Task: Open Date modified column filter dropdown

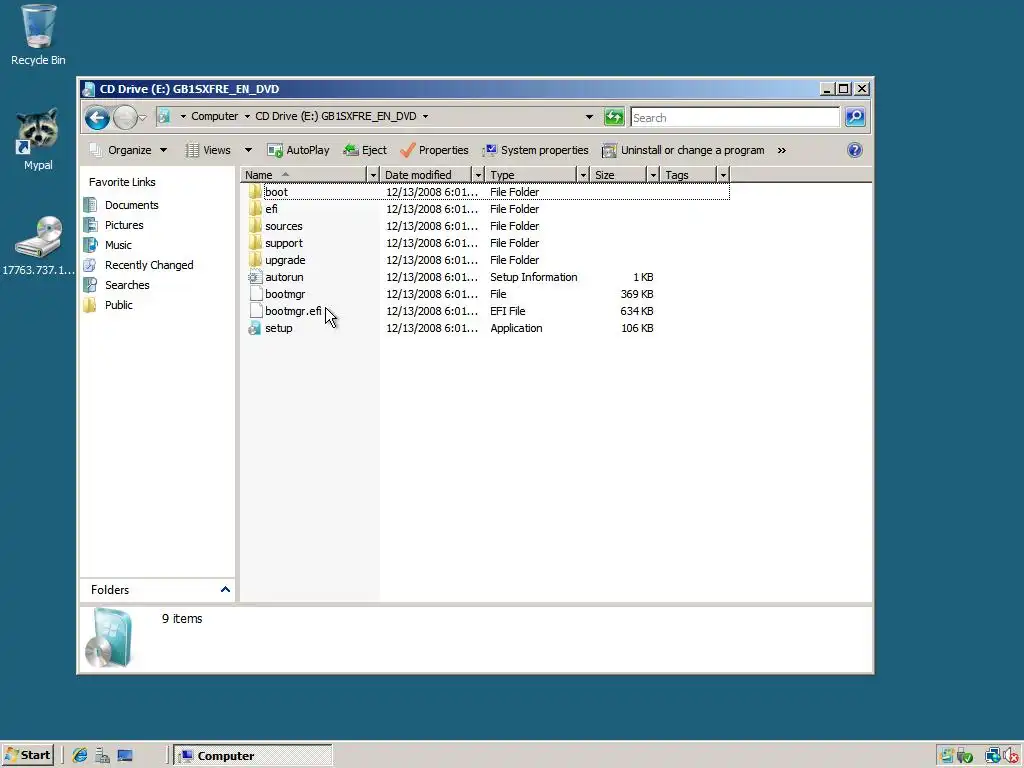Action: pyautogui.click(x=478, y=175)
